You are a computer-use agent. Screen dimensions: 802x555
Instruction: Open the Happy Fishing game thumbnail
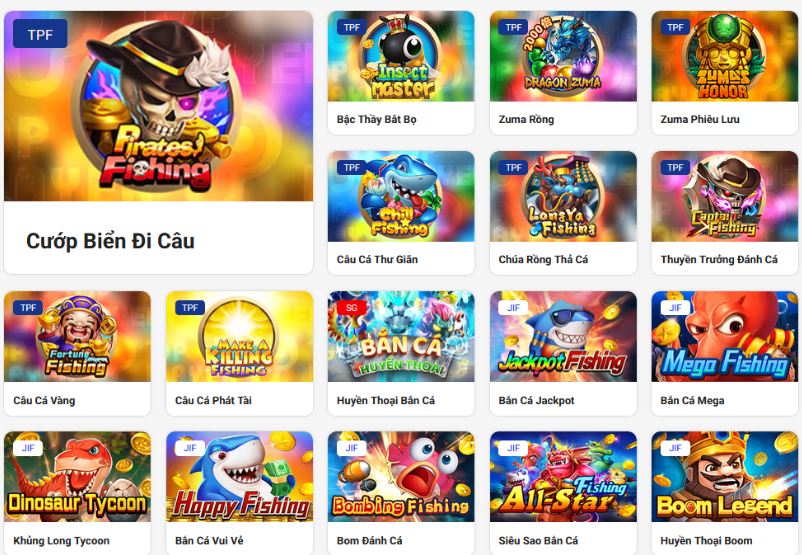click(x=239, y=477)
